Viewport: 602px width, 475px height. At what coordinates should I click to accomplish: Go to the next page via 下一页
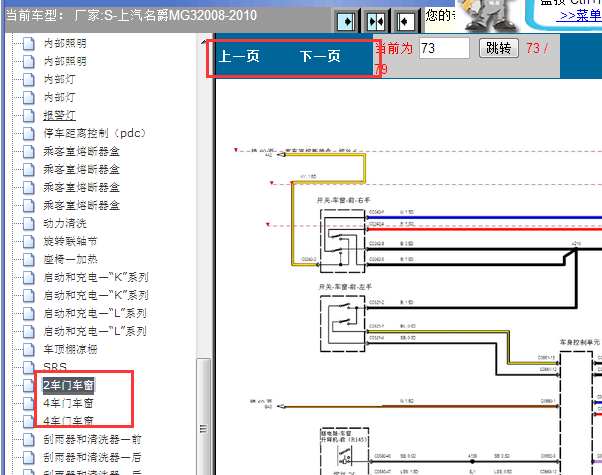(320, 56)
